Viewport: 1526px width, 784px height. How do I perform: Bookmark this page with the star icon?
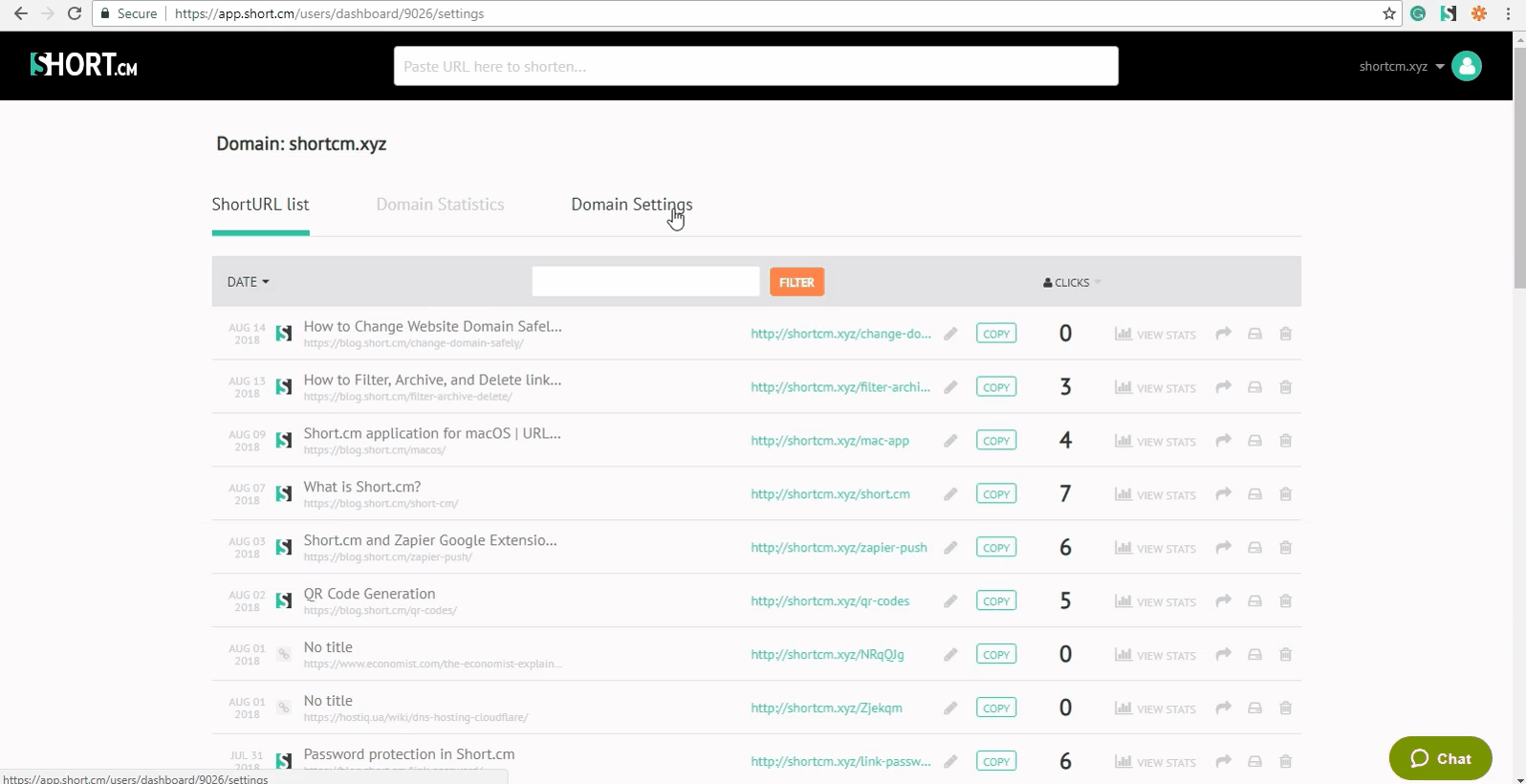coord(1389,13)
